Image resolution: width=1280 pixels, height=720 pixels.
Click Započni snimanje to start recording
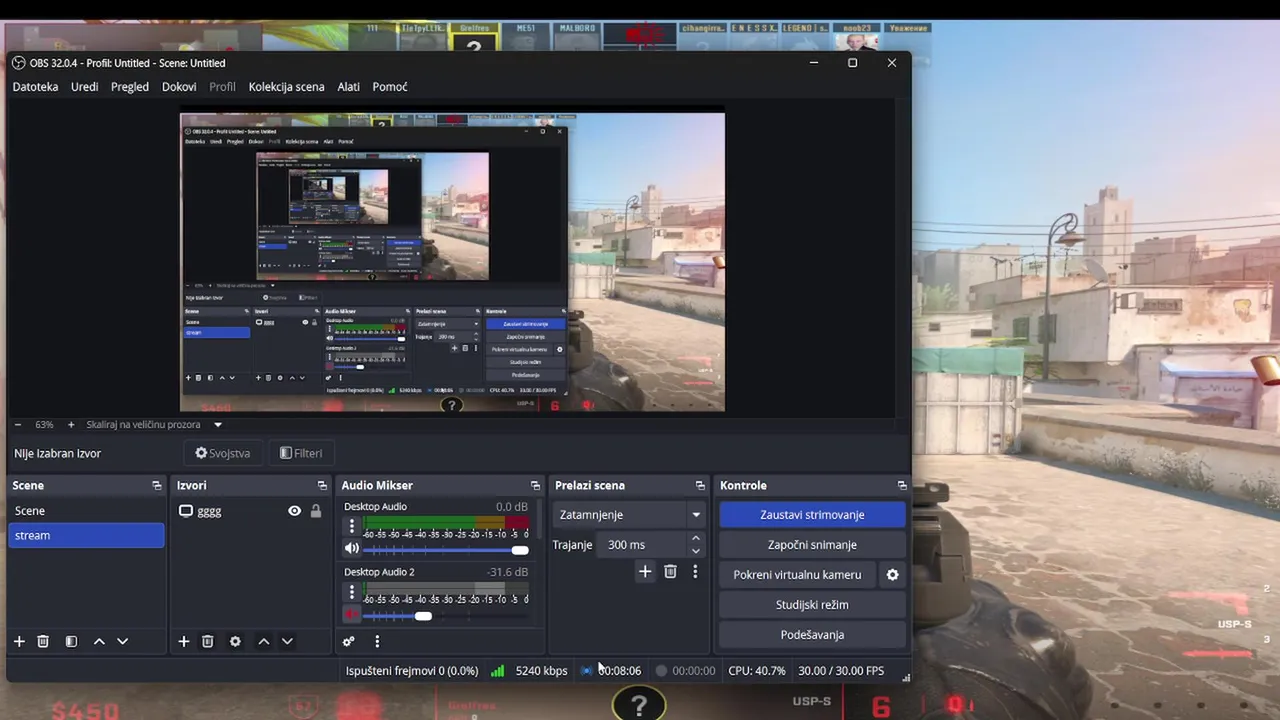pyautogui.click(x=812, y=544)
